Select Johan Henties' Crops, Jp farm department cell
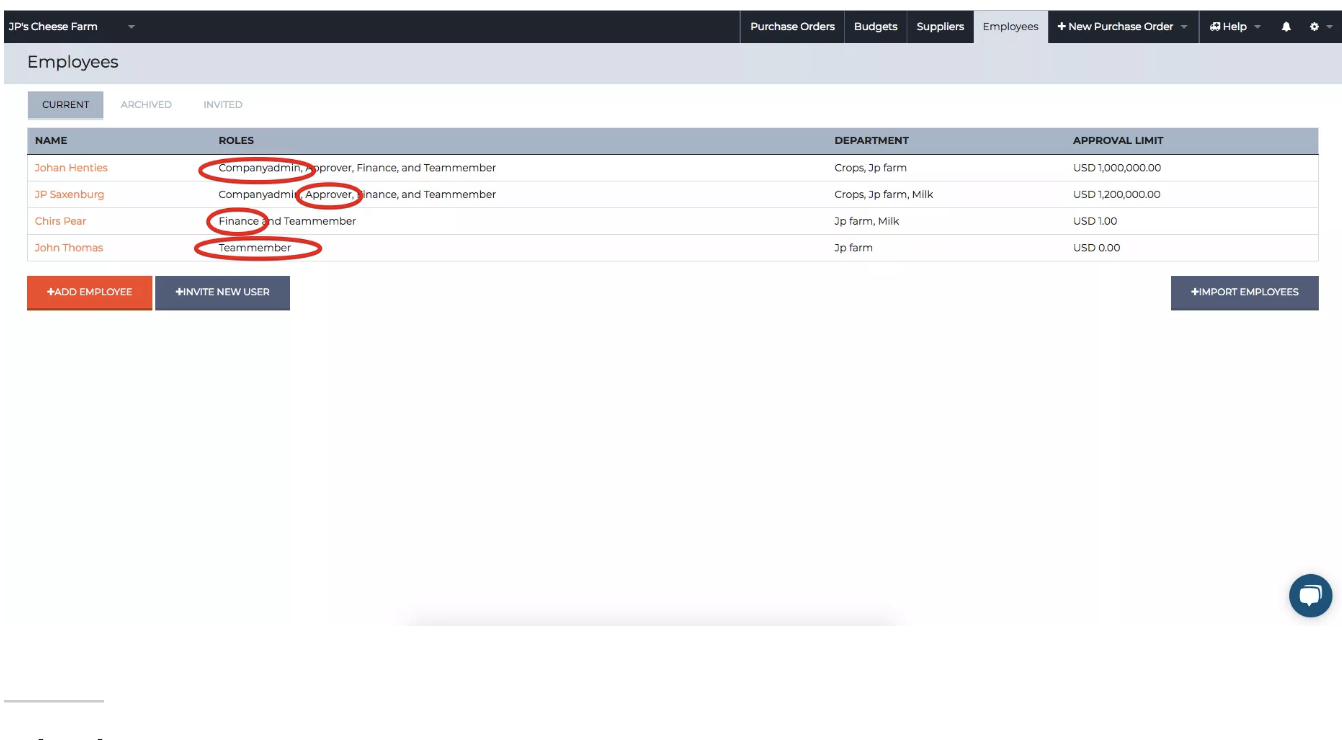 (870, 168)
